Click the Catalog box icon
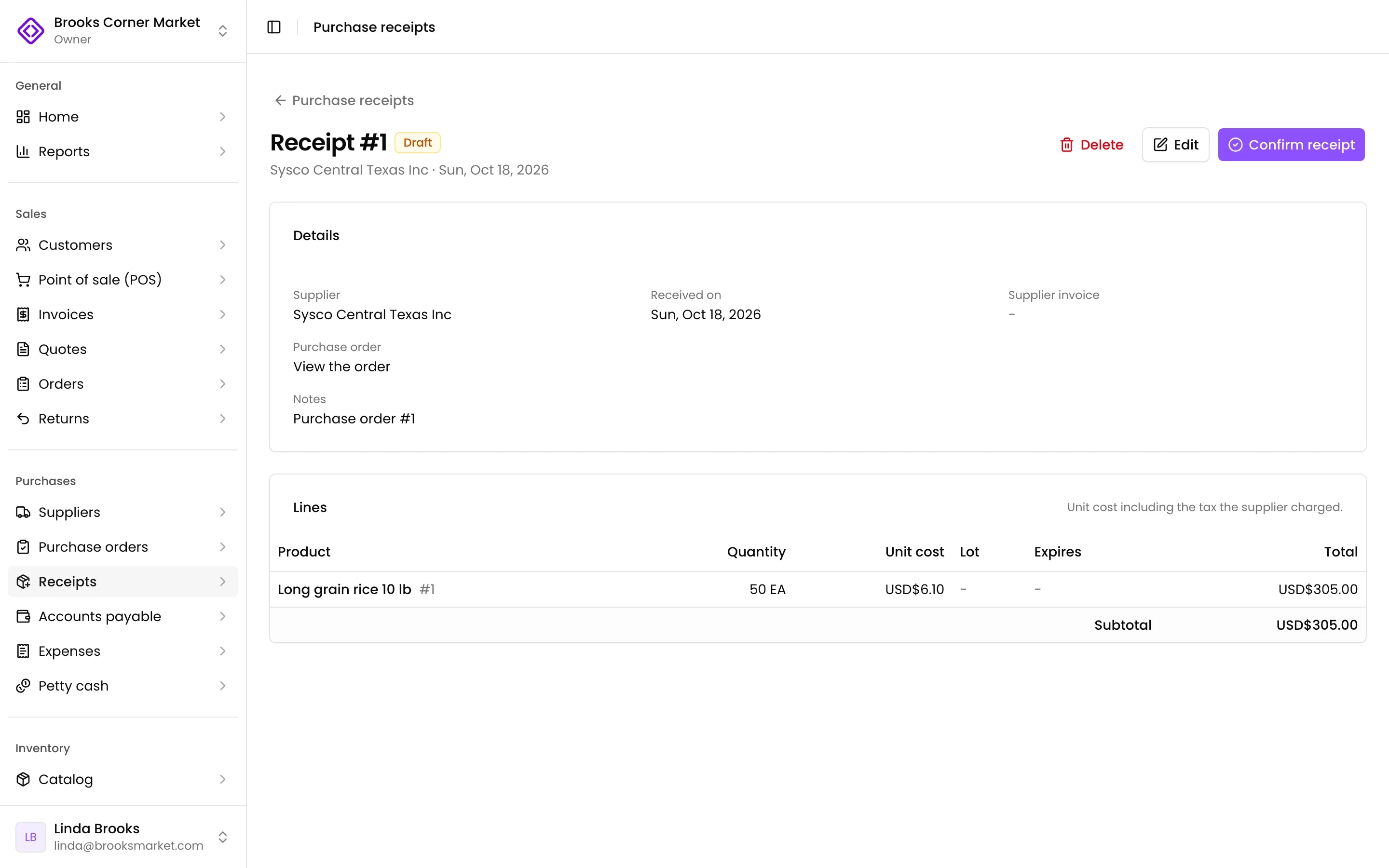Image resolution: width=1389 pixels, height=868 pixels. click(x=23, y=780)
